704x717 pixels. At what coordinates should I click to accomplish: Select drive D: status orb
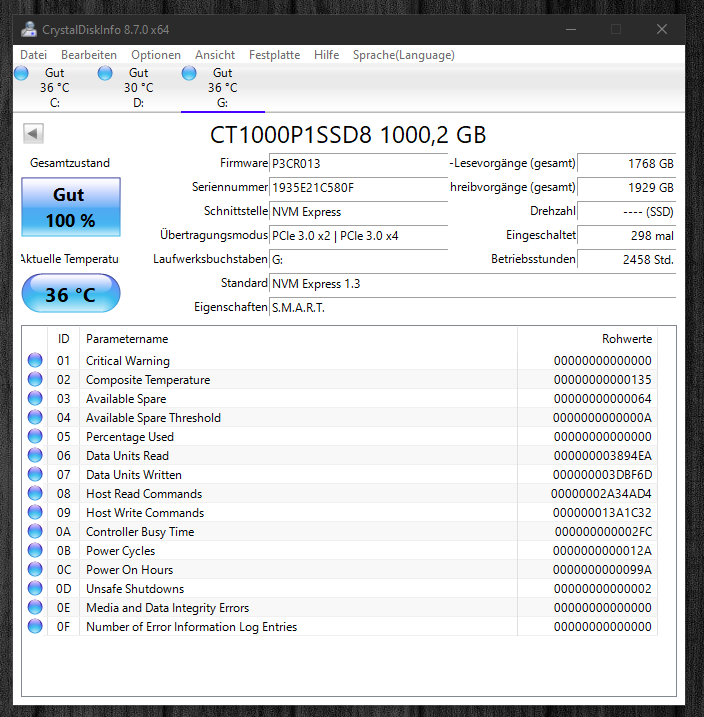pyautogui.click(x=105, y=73)
